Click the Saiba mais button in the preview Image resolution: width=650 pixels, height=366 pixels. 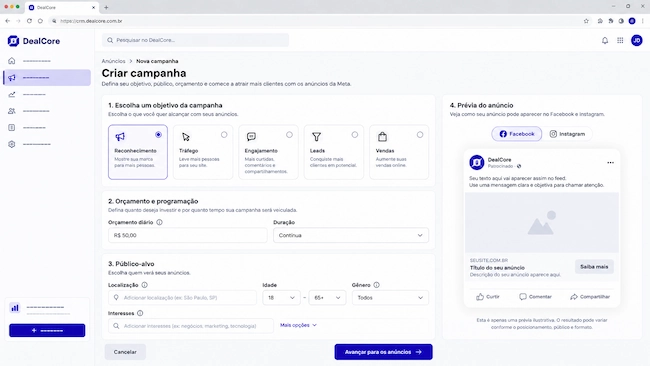tap(594, 267)
